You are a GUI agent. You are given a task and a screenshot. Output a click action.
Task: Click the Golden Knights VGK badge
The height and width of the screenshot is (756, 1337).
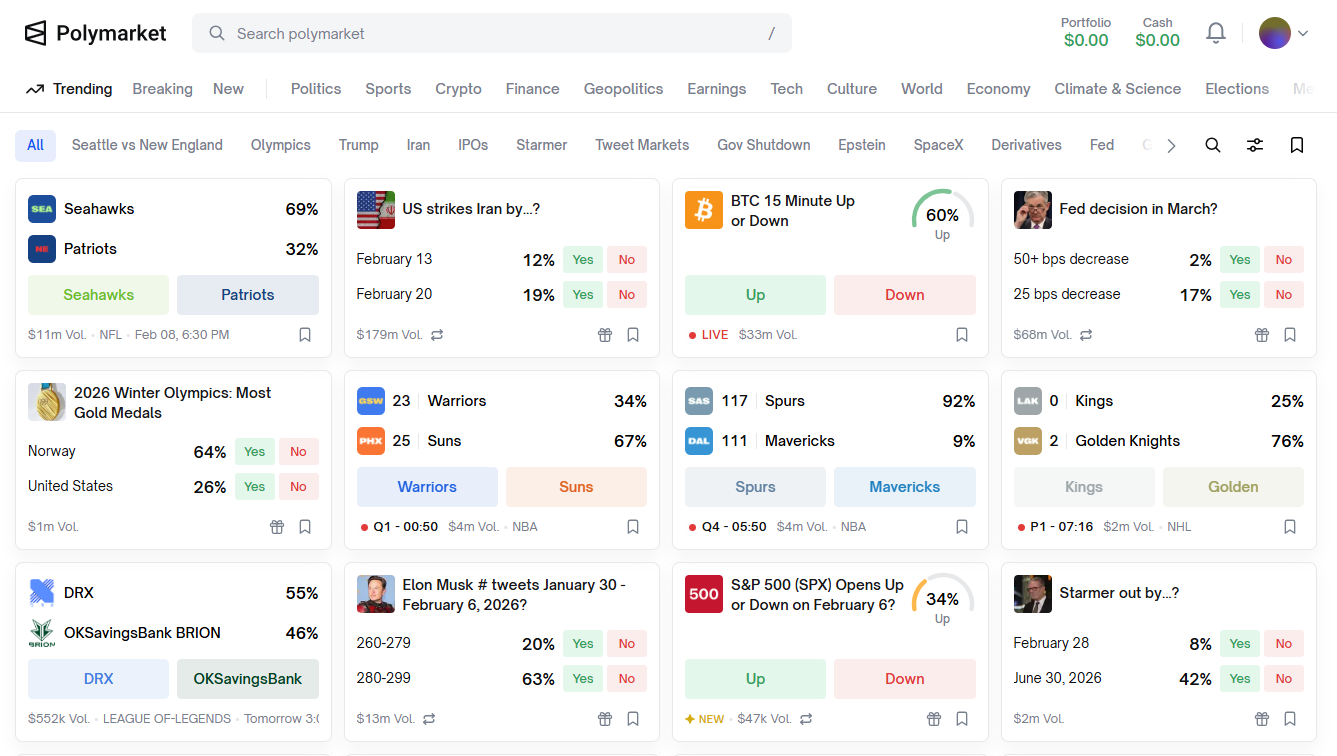click(x=1028, y=441)
